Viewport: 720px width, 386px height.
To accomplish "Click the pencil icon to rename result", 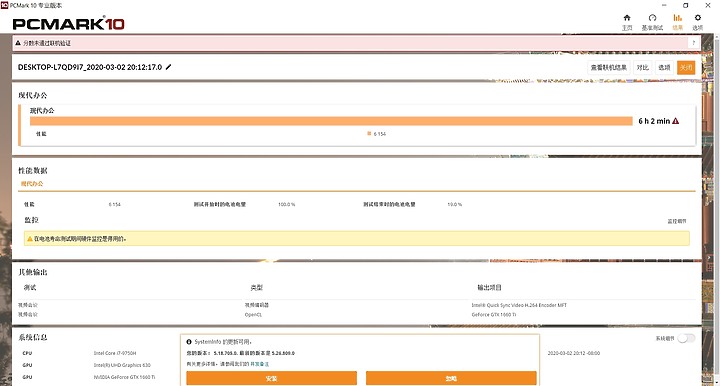I will point(169,67).
